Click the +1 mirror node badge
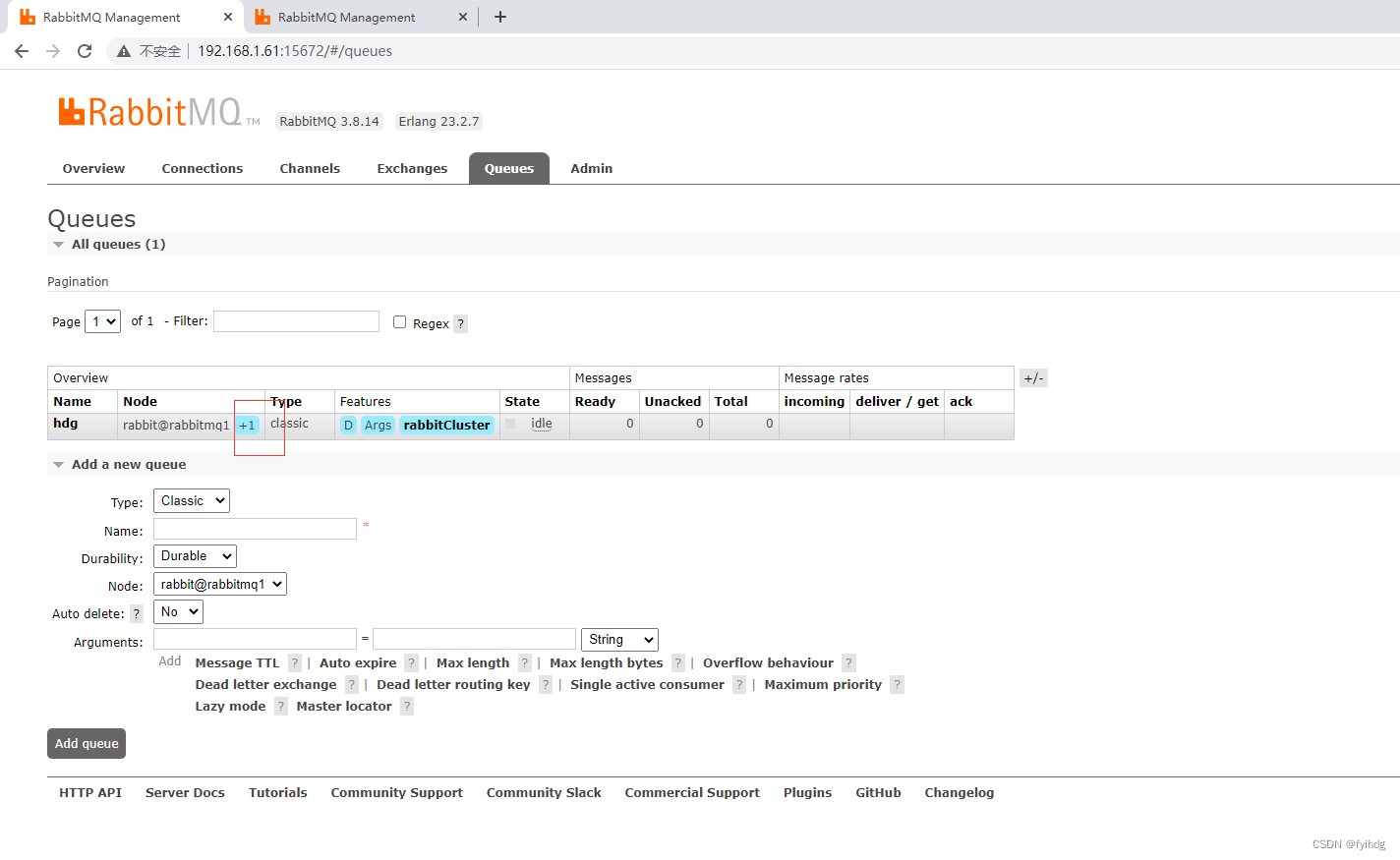 [x=247, y=426]
